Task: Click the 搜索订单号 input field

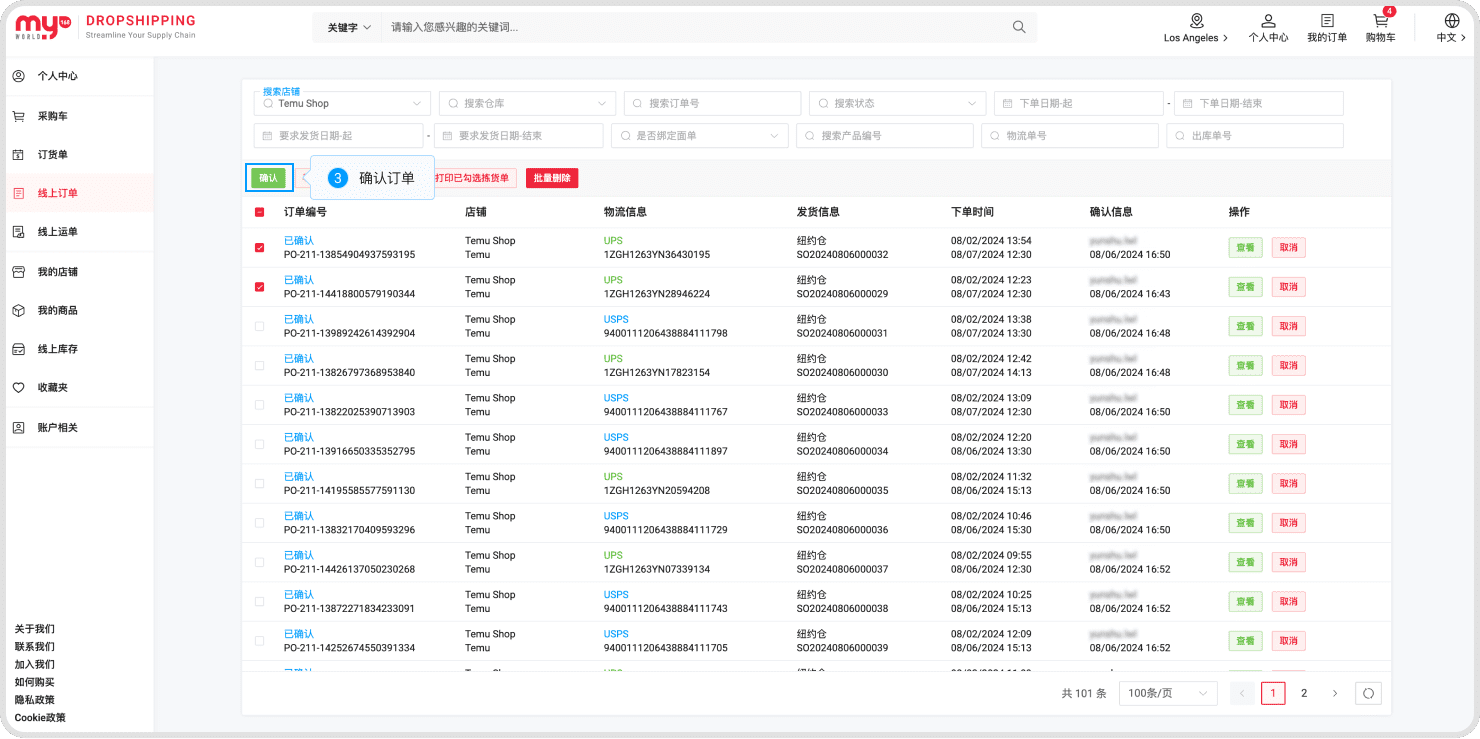Action: tap(712, 104)
